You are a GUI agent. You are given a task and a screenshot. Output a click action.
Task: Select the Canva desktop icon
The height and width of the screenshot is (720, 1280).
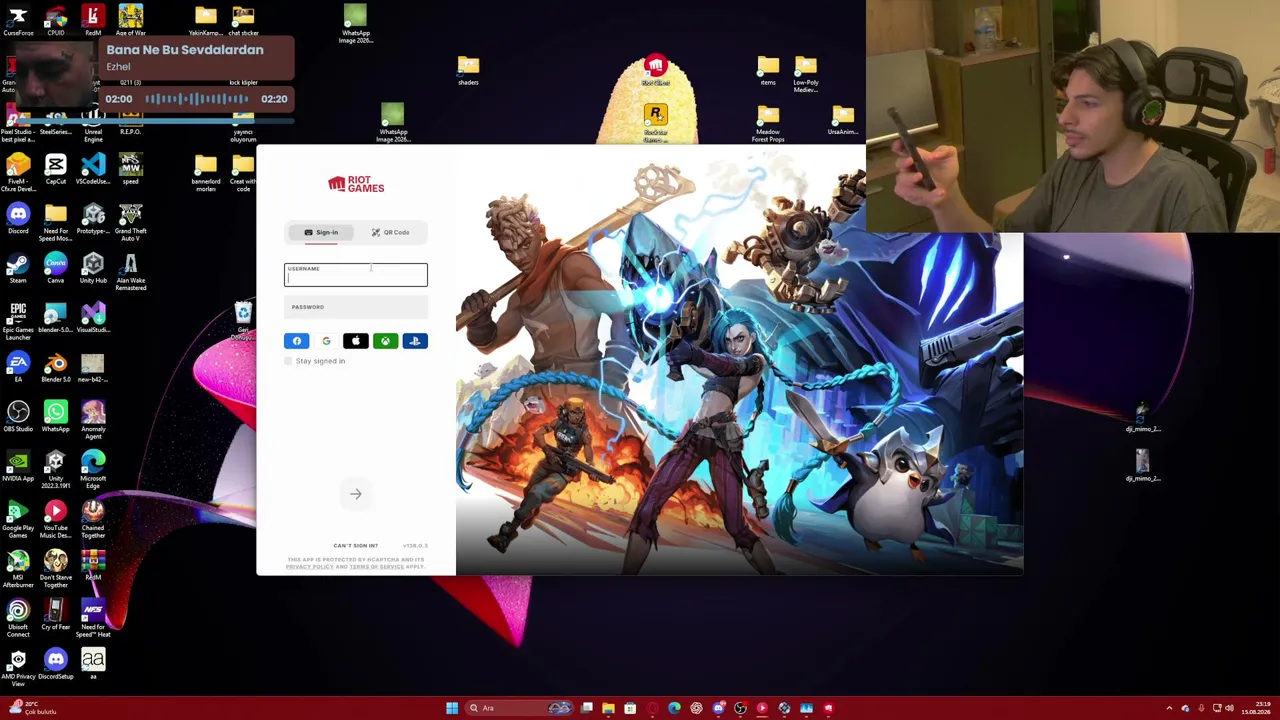[56, 268]
